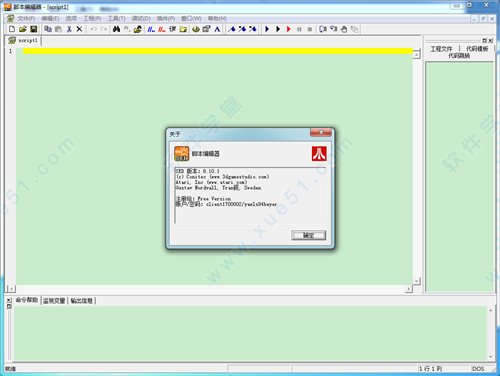The height and width of the screenshot is (376, 500).
Task: Cut selection with the scissors icon
Action: (69, 29)
